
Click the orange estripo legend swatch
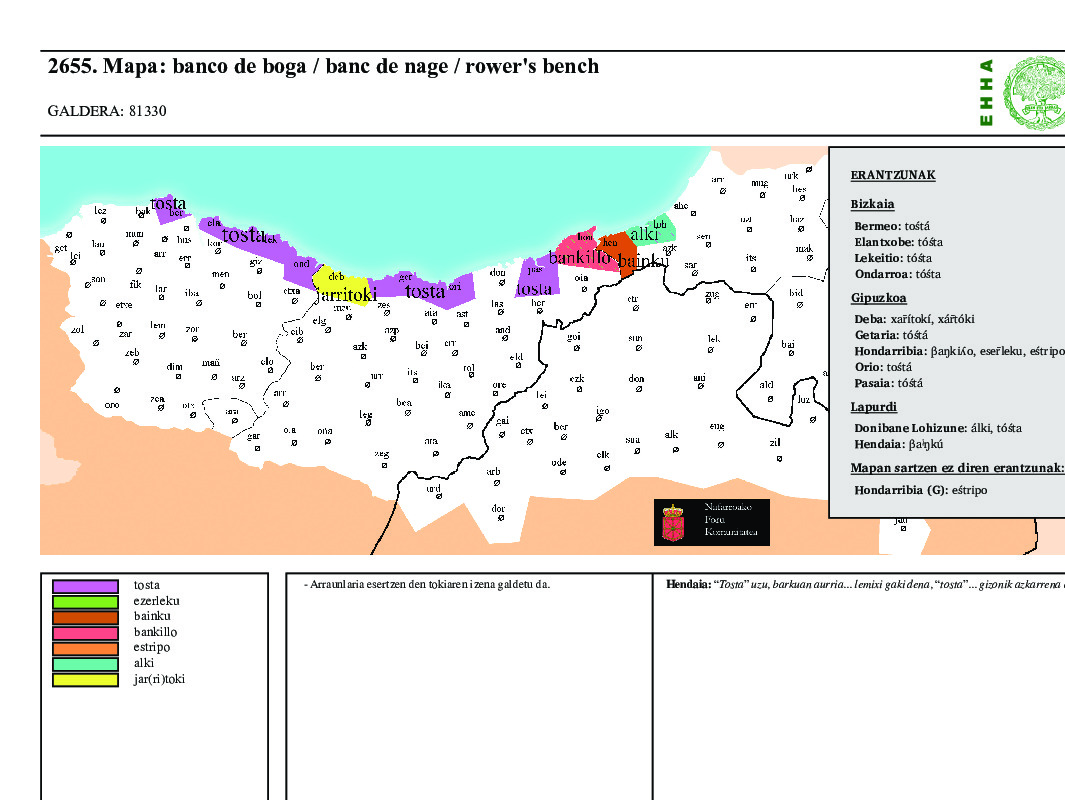(85, 648)
